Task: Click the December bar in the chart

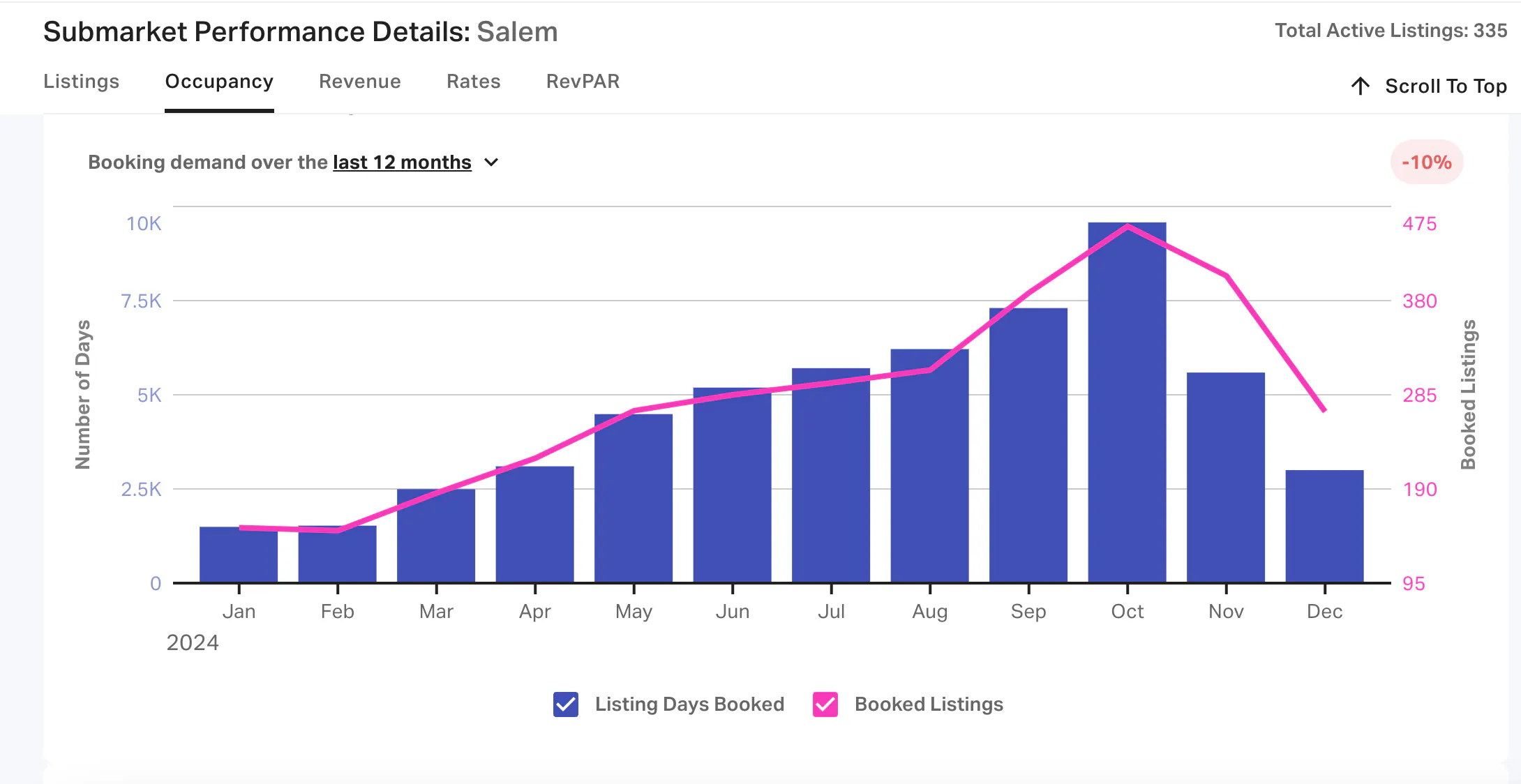Action: [x=1324, y=527]
